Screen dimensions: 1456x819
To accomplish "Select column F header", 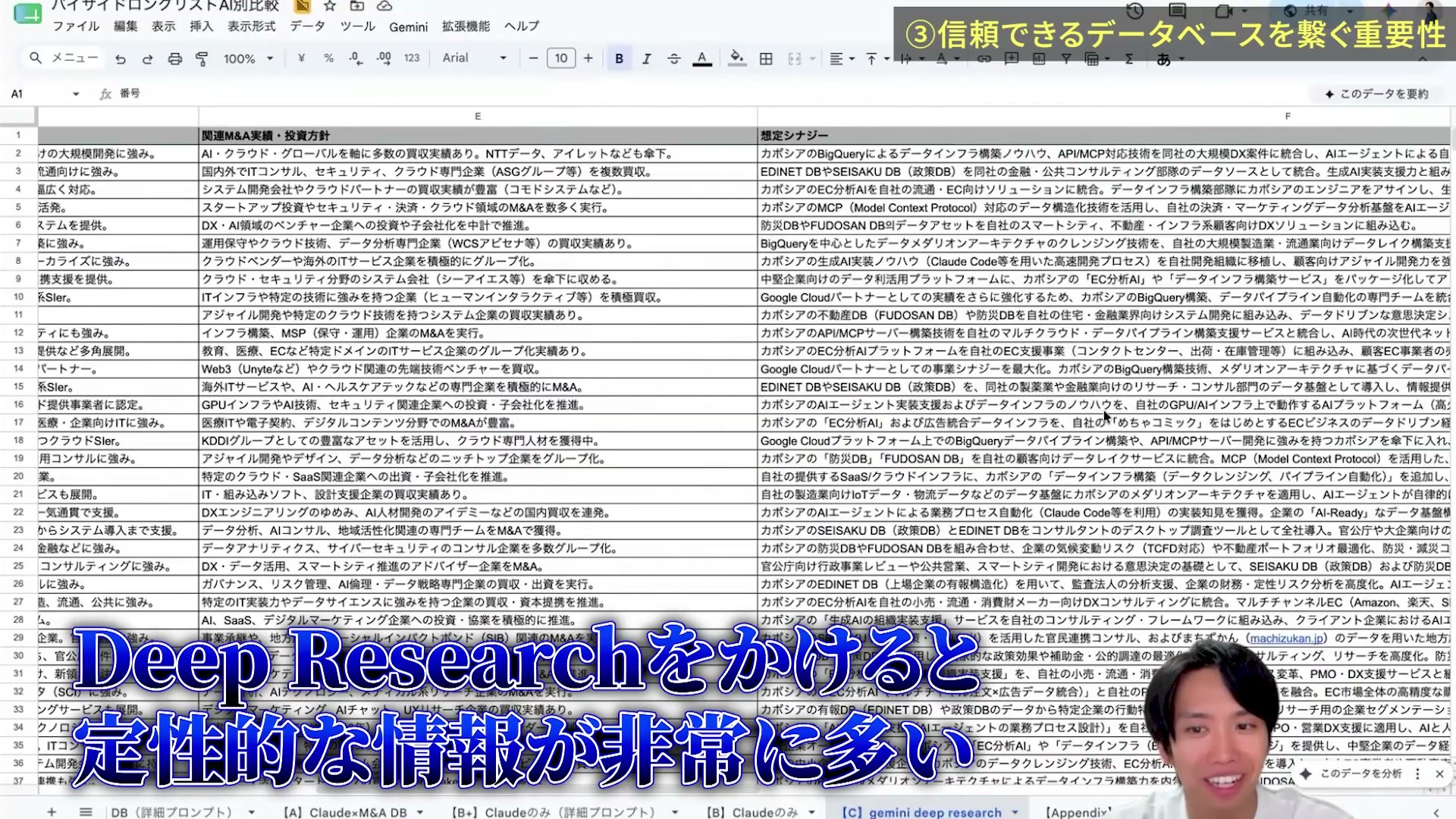I will coord(1103,116).
